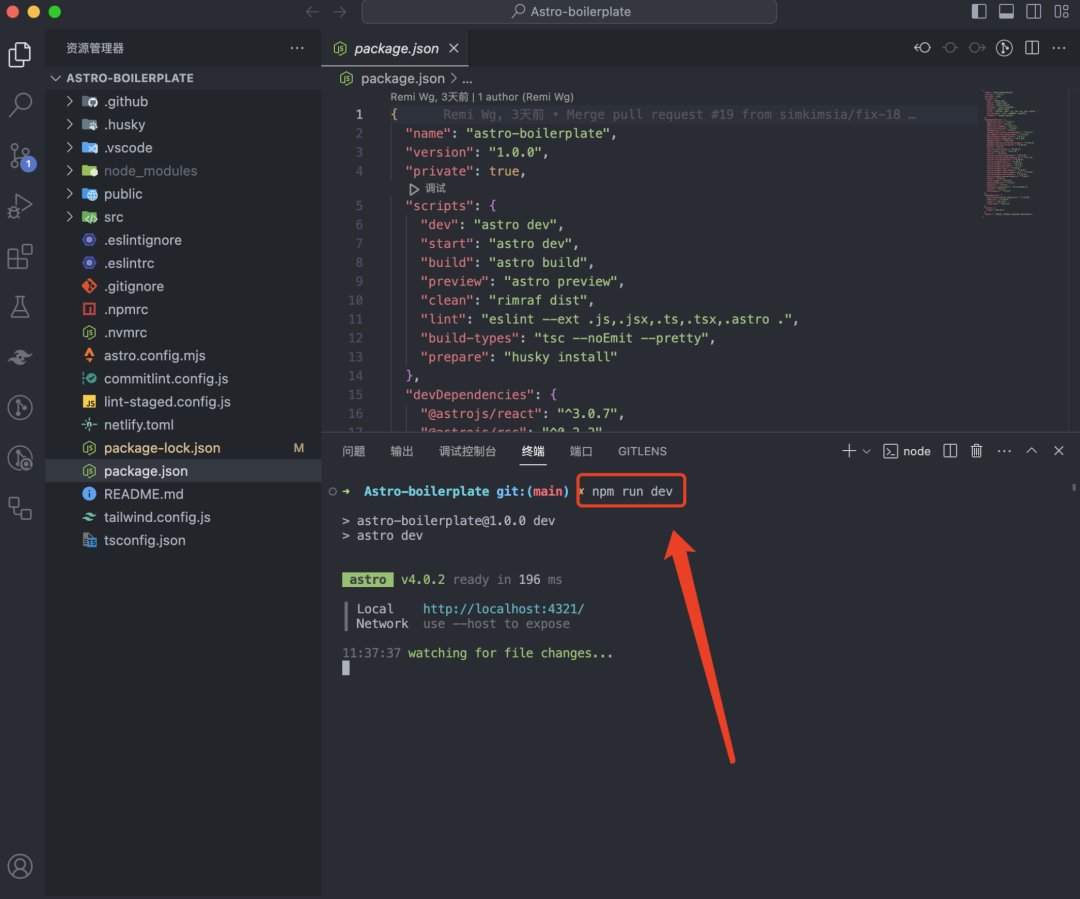The height and width of the screenshot is (899, 1080).
Task: Open Source Control view with badge
Action: pyautogui.click(x=20, y=155)
